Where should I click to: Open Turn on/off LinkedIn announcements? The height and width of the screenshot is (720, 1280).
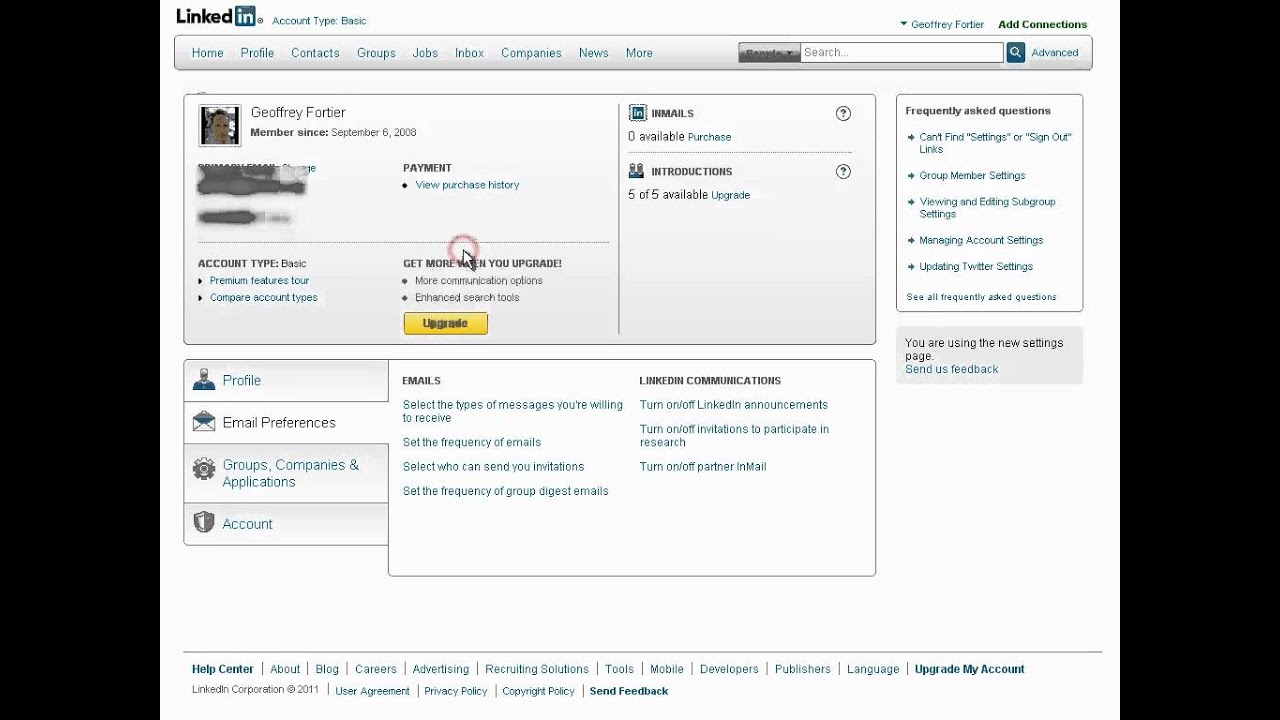point(734,405)
